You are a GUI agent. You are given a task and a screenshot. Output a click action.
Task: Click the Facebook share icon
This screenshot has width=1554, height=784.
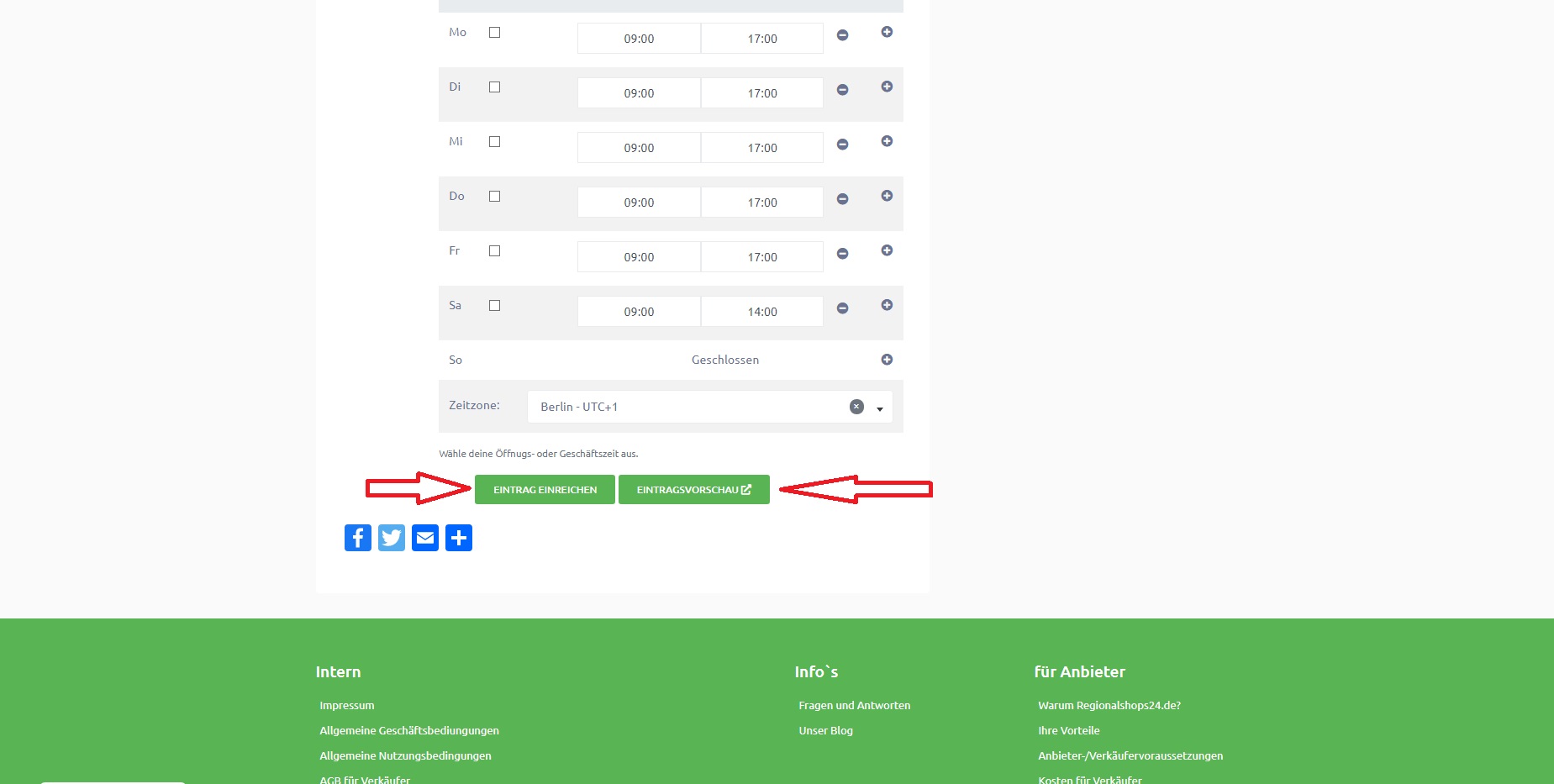tap(357, 538)
